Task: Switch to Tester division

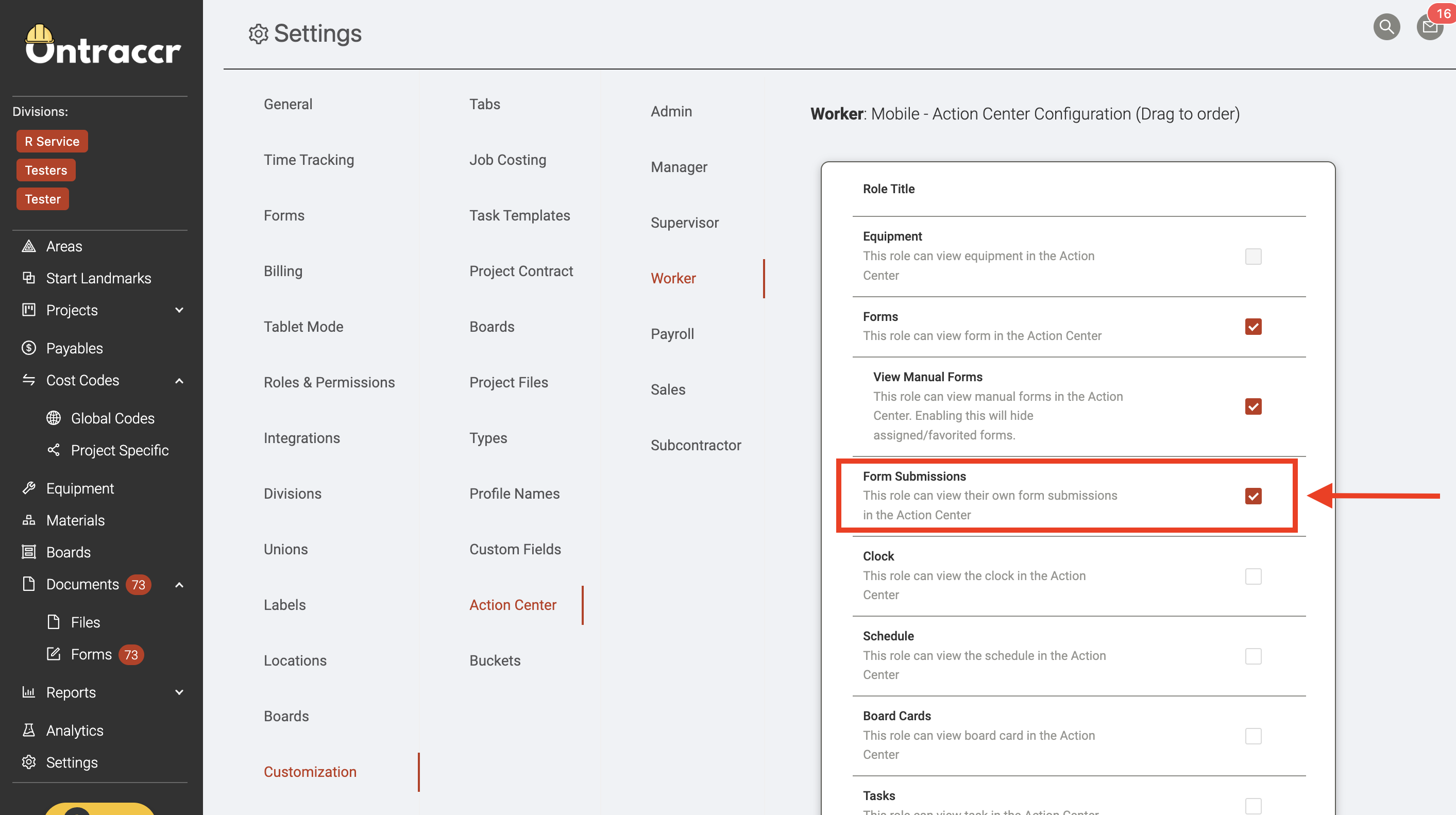Action: point(42,199)
